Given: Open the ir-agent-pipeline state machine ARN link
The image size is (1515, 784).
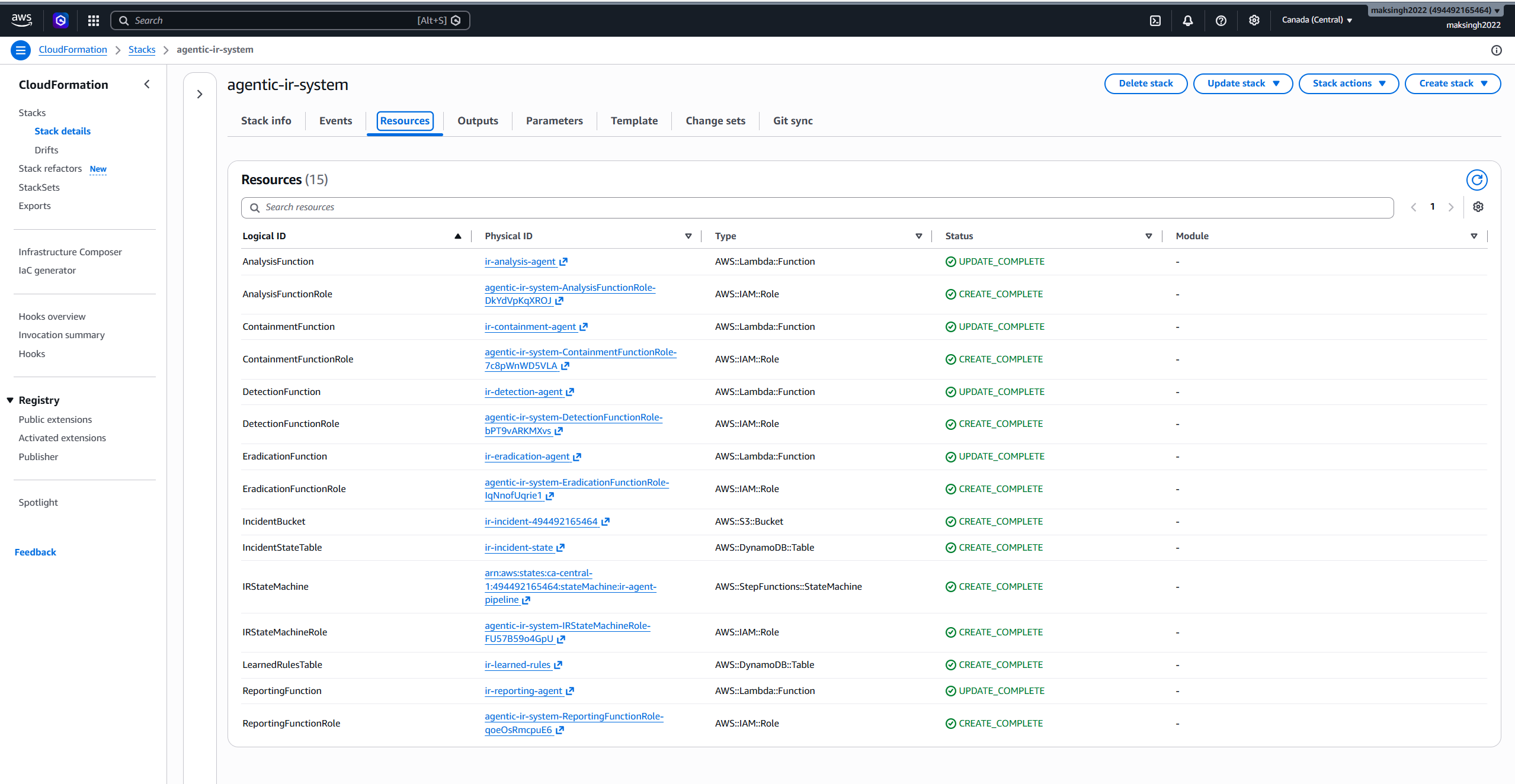Looking at the screenshot, I should coord(570,586).
